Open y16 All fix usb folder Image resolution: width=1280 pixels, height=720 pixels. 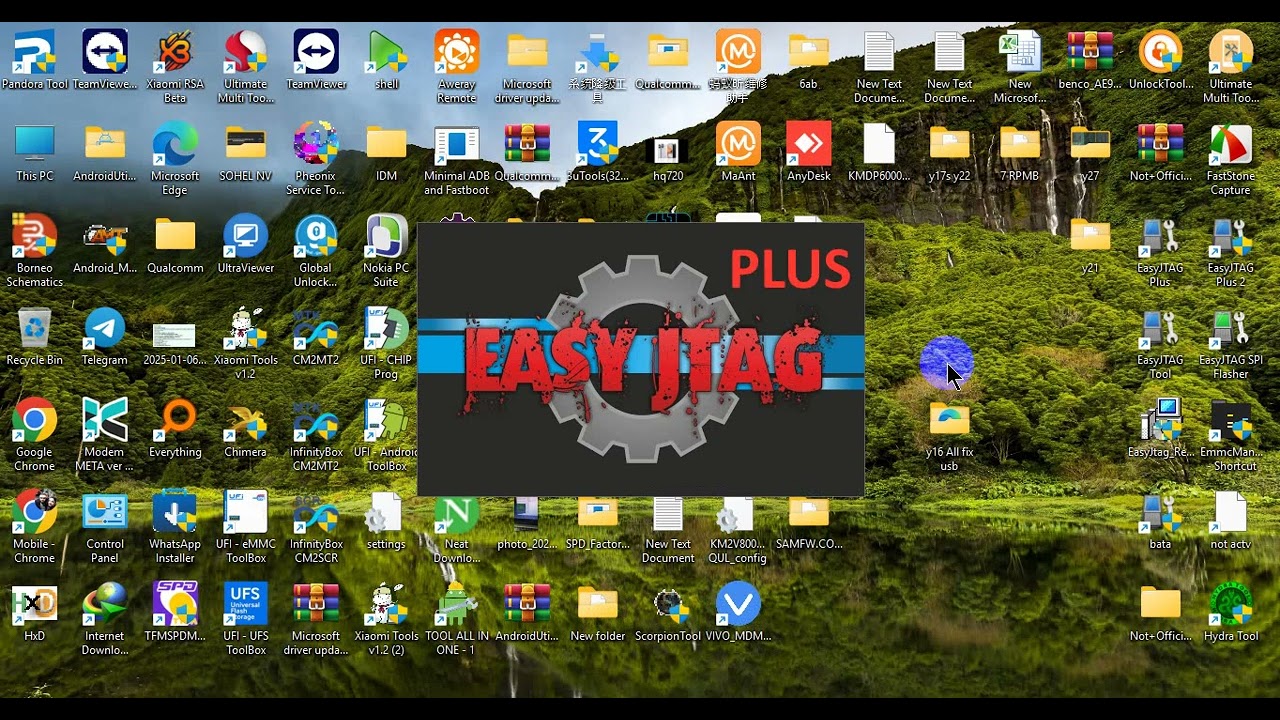949,435
